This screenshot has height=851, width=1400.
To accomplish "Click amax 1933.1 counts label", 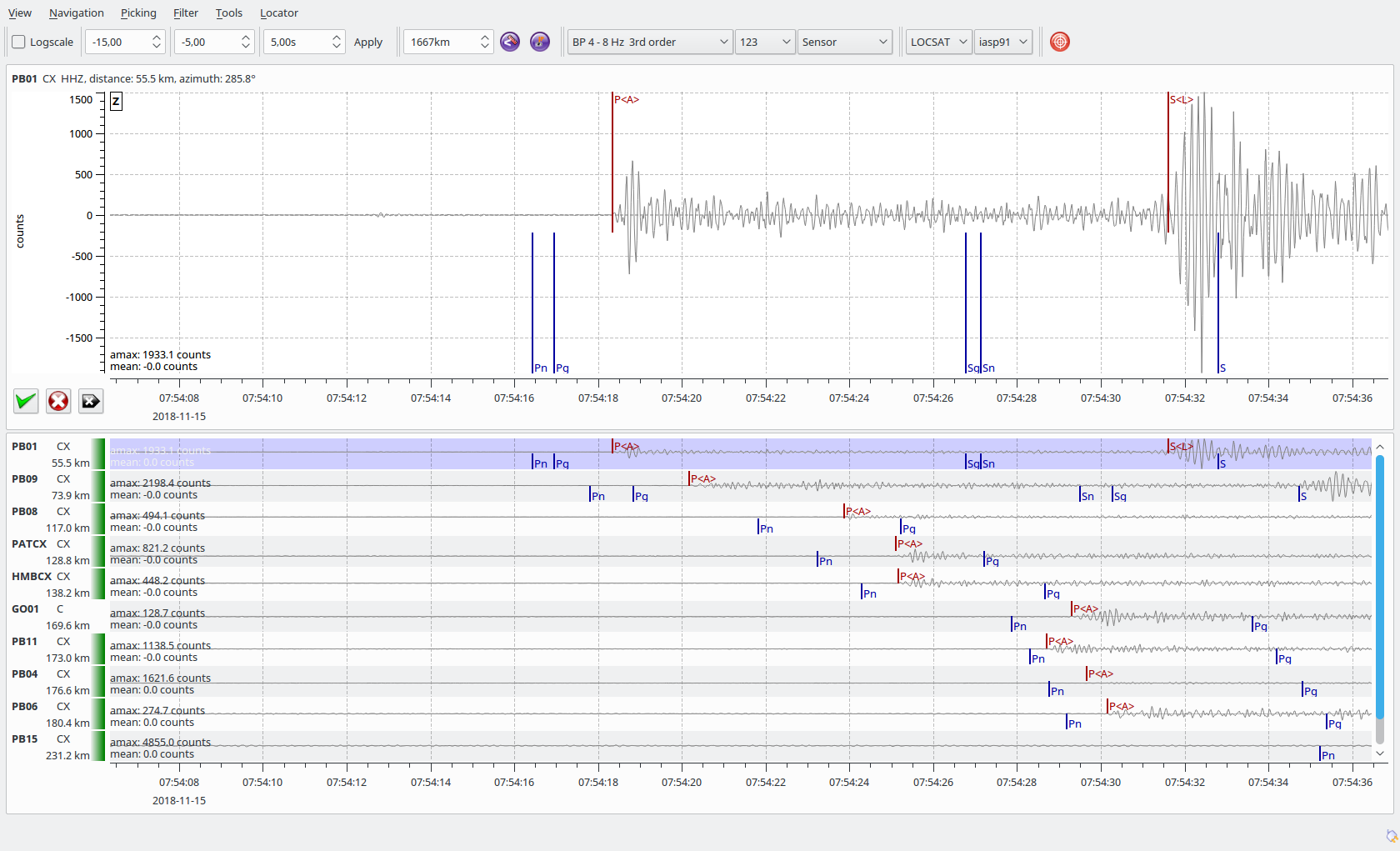I will coord(160,354).
